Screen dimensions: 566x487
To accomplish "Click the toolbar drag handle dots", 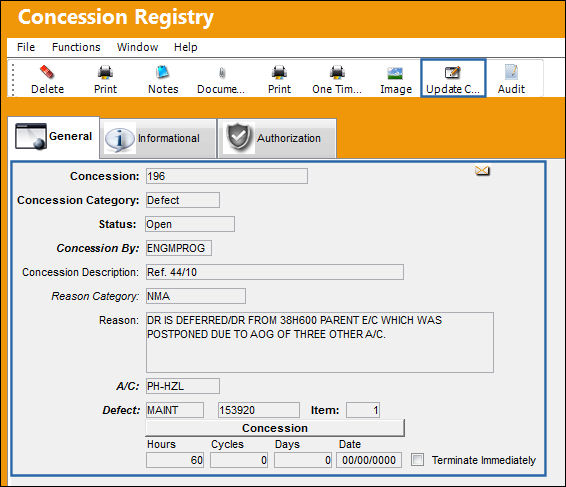I will 13,79.
